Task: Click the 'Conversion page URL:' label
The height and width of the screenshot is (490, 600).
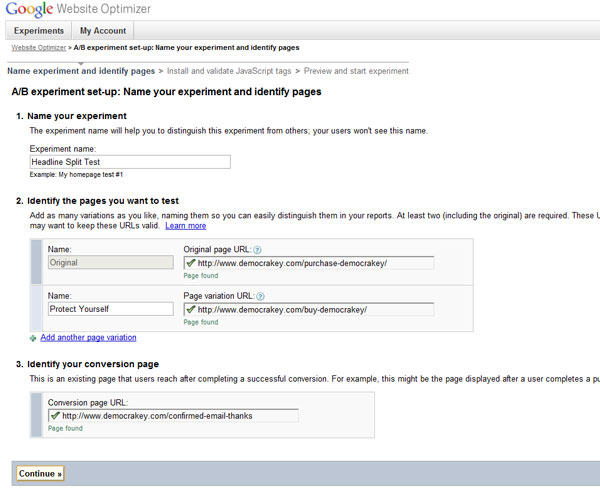Action: pos(88,403)
